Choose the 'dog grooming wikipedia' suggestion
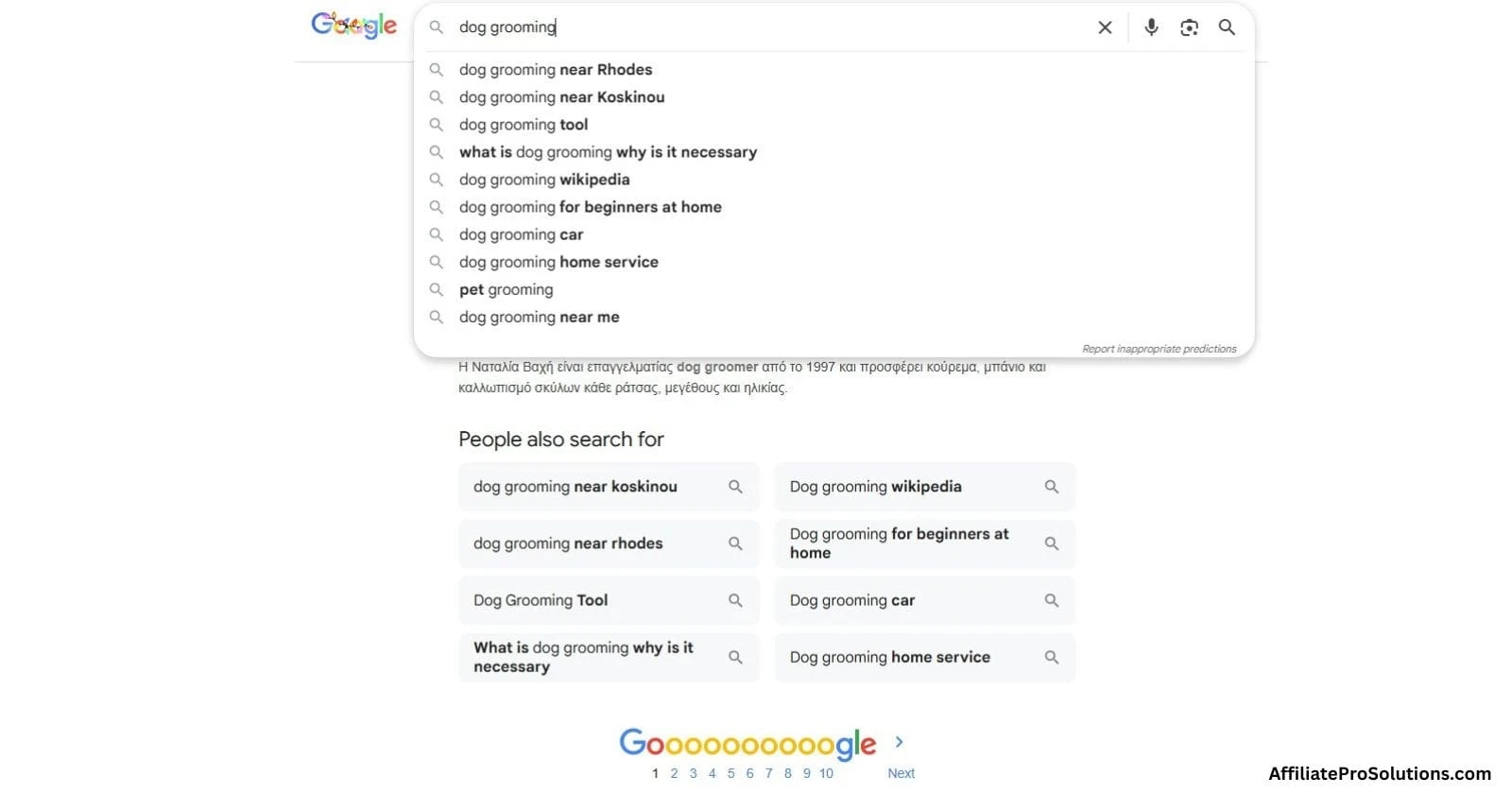This screenshot has height=794, width=1512. (544, 180)
